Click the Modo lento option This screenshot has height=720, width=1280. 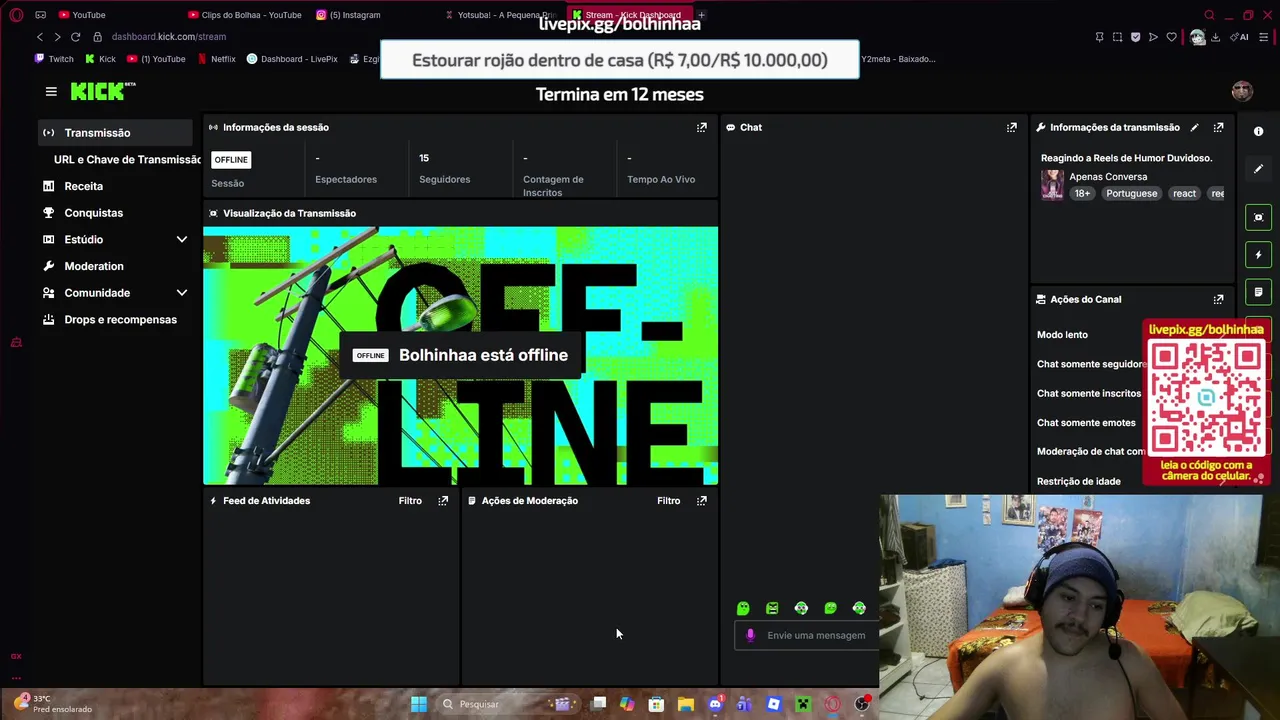(1062, 335)
